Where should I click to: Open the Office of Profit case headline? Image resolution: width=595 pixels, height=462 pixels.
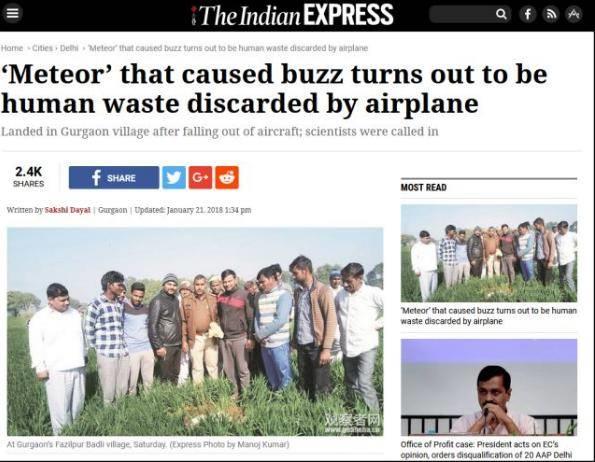[x=480, y=449]
